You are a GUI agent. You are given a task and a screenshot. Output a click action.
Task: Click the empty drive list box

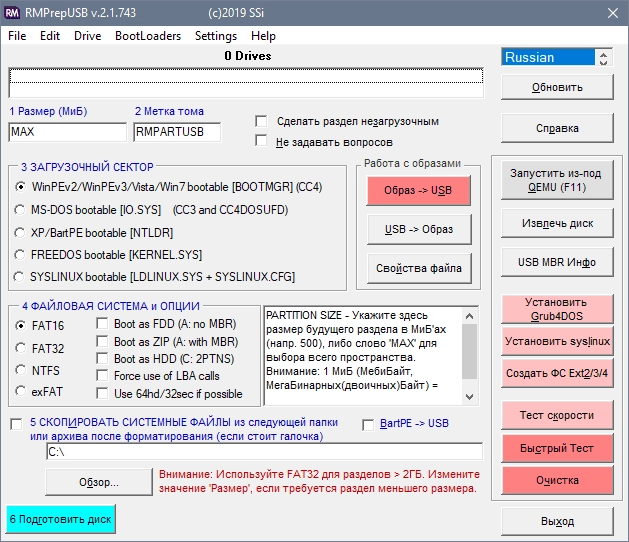point(246,83)
